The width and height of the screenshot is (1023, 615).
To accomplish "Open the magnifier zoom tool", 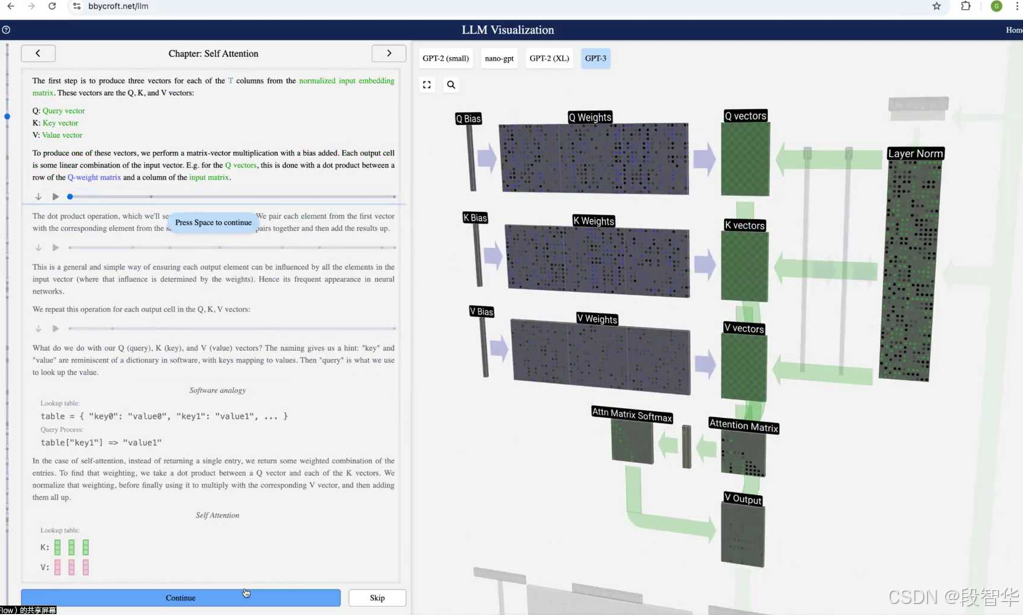I will [x=451, y=85].
